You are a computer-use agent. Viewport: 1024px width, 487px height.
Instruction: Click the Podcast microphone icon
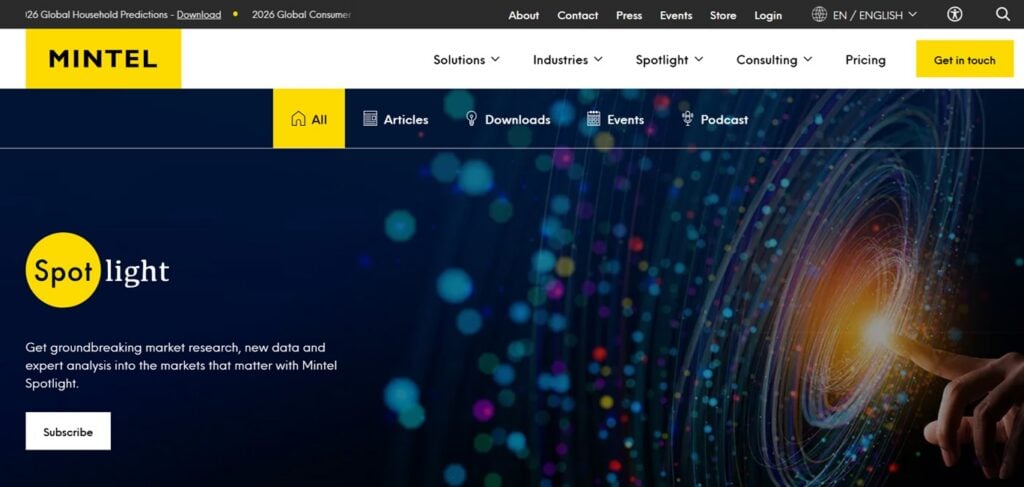pyautogui.click(x=687, y=118)
